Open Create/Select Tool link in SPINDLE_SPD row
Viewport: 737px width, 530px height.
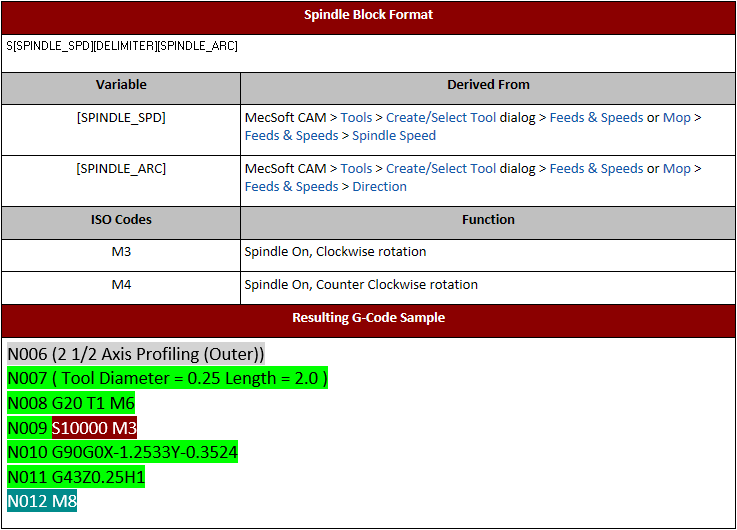(441, 117)
